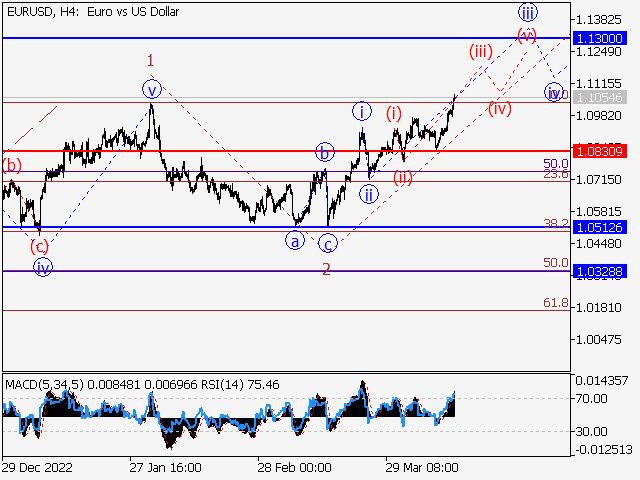This screenshot has width=640, height=480.
Task: Click the 1.04480 price axis value
Action: 598,244
